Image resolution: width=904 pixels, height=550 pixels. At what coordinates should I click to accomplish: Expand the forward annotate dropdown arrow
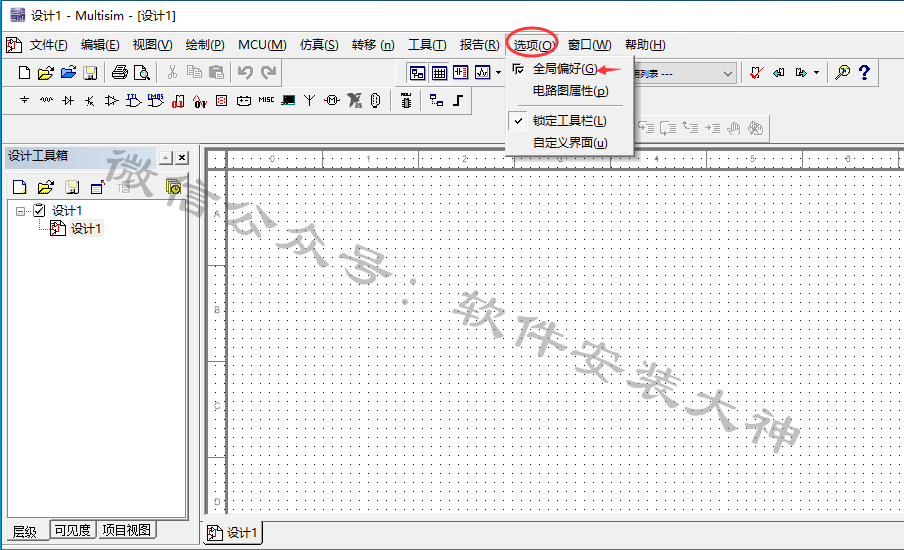(x=816, y=73)
